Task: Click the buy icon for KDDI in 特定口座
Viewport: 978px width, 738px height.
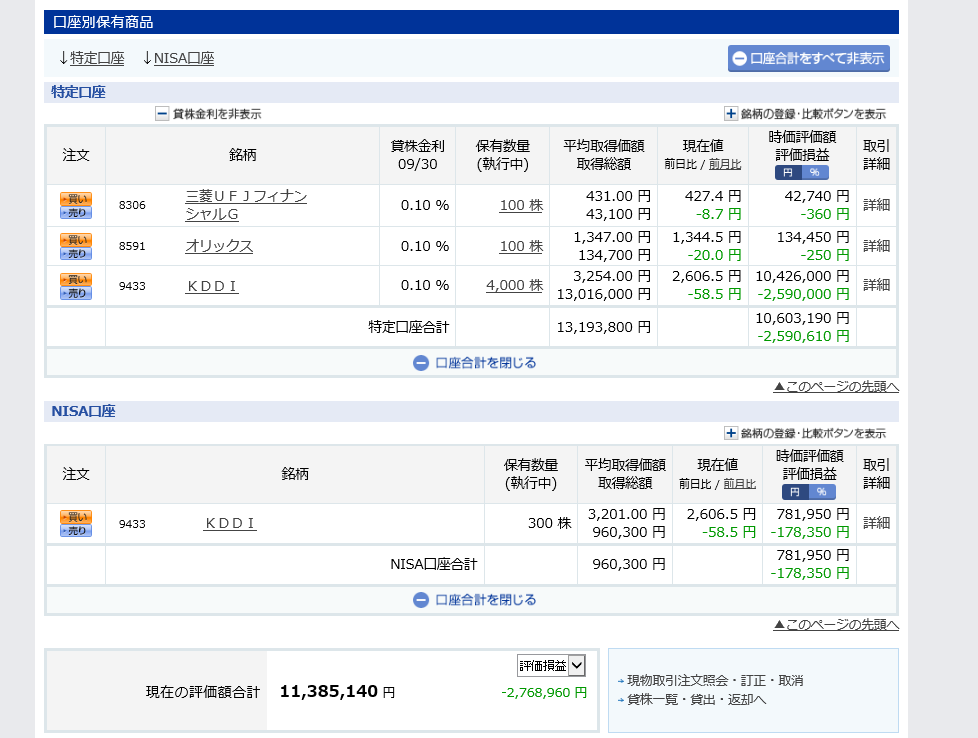Action: 76,280
